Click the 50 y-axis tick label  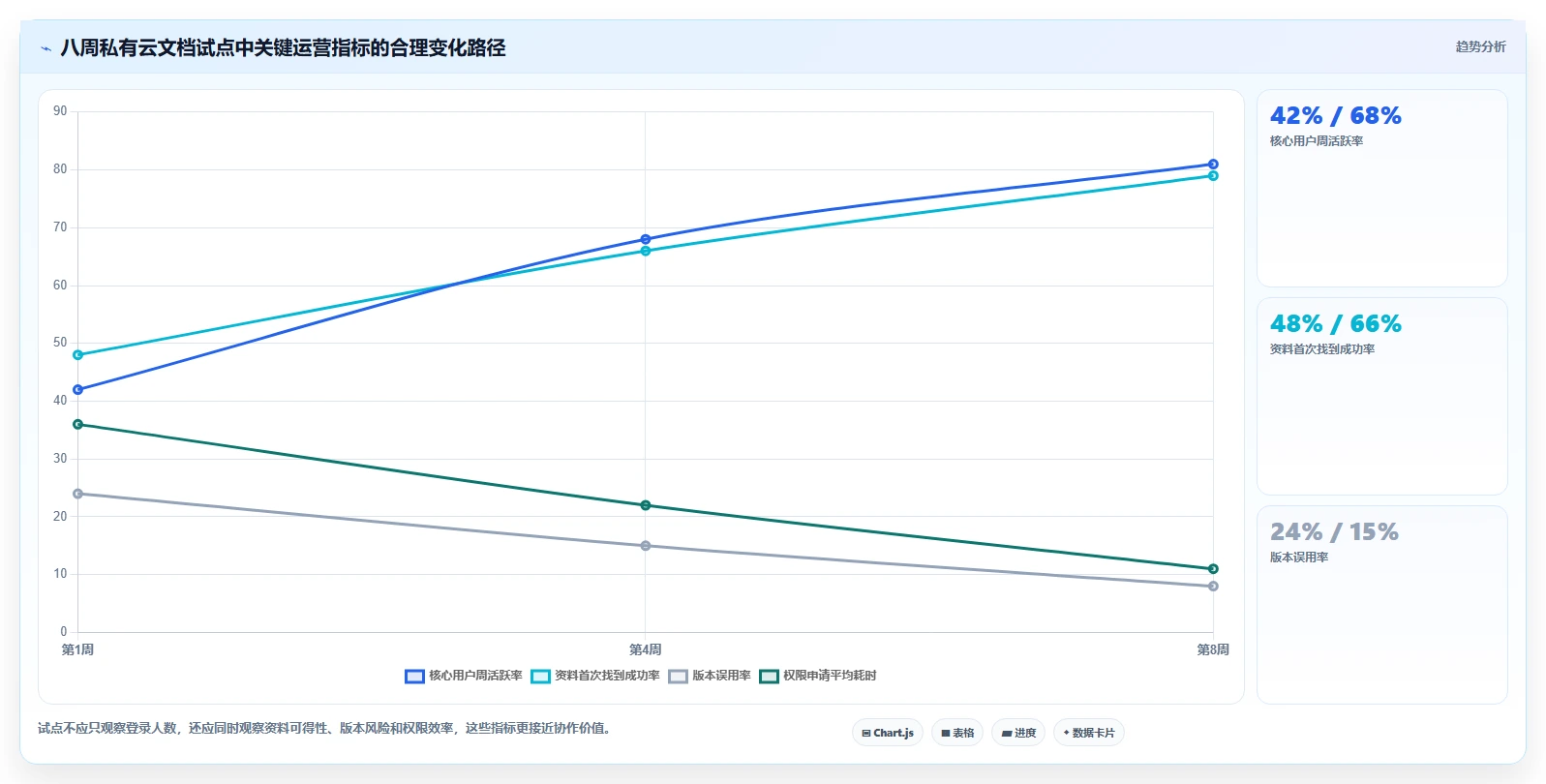click(x=60, y=343)
